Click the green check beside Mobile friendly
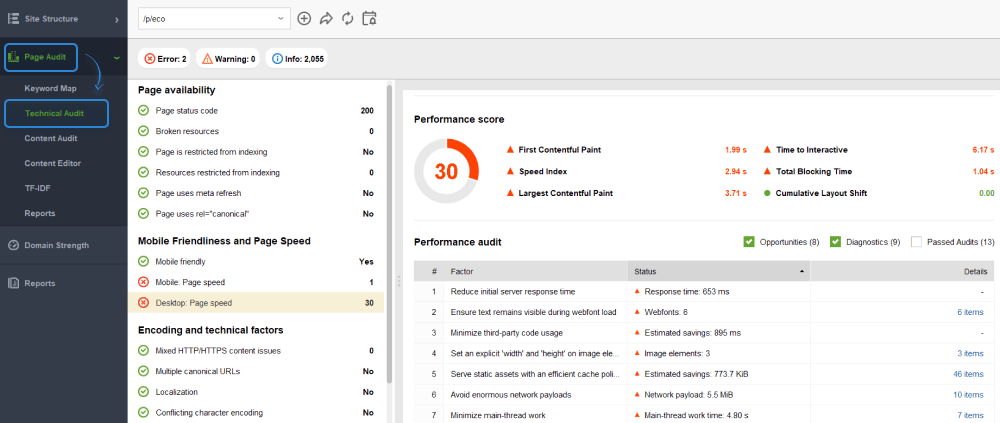 click(x=143, y=262)
